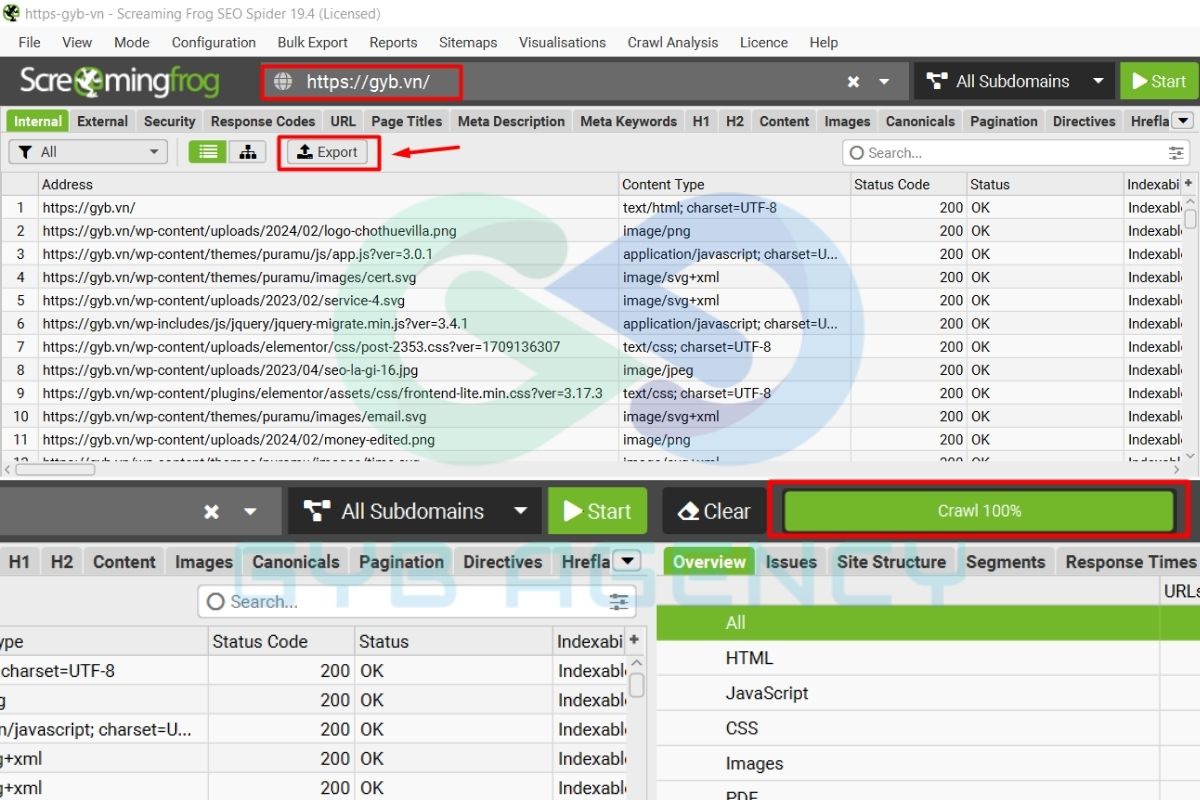Open the Response Times tab
1200x800 pixels.
(x=1130, y=561)
